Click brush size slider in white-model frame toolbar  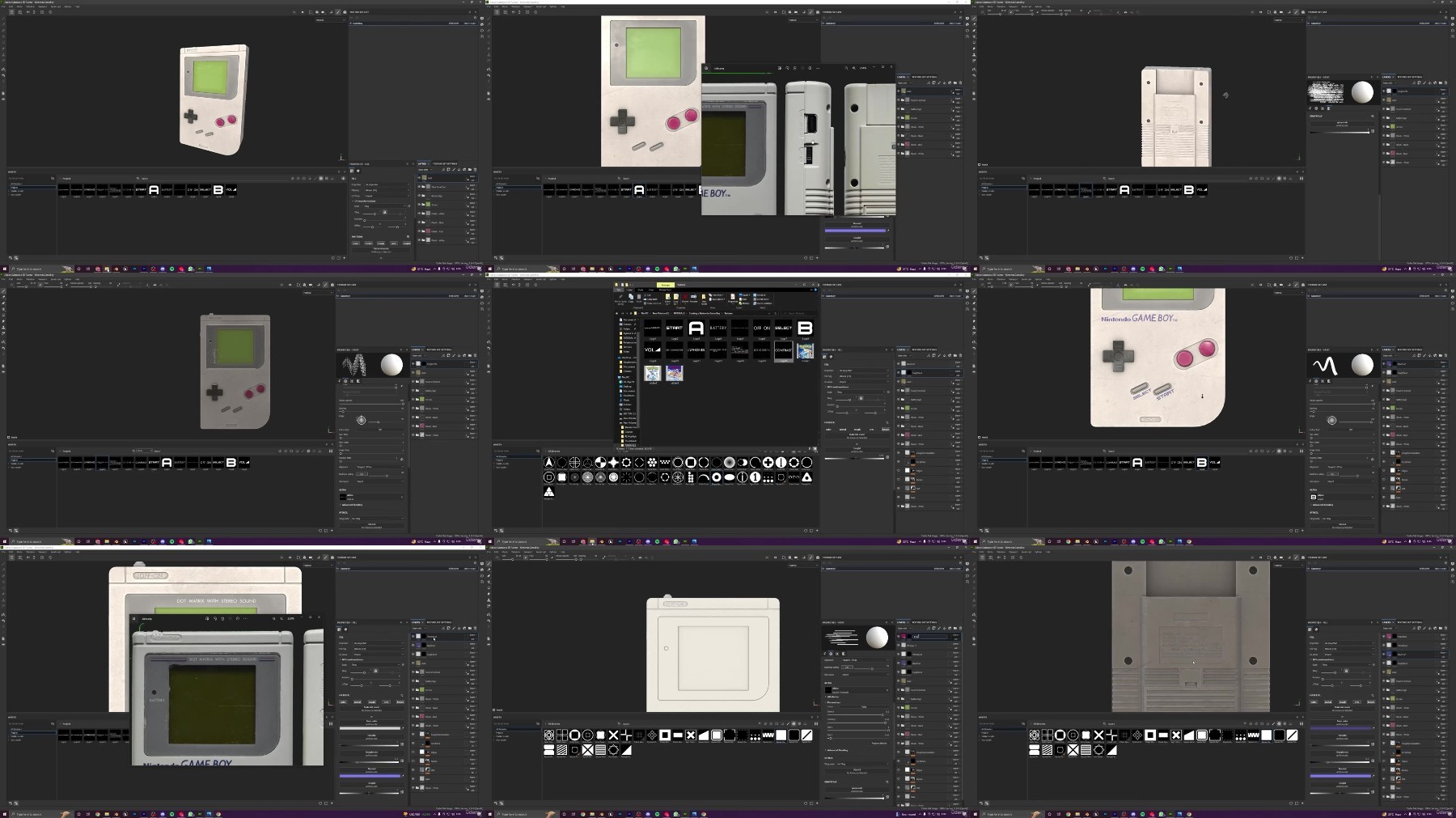tap(511, 560)
